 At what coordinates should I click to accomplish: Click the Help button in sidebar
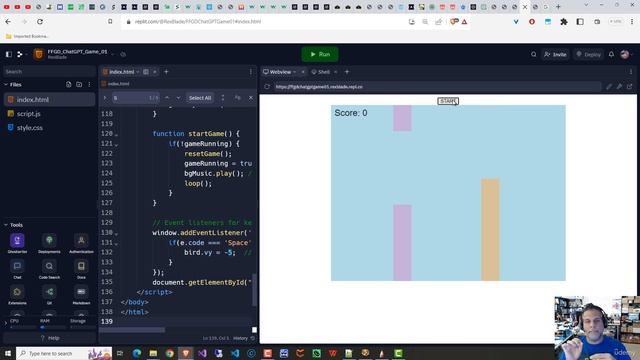(49, 338)
